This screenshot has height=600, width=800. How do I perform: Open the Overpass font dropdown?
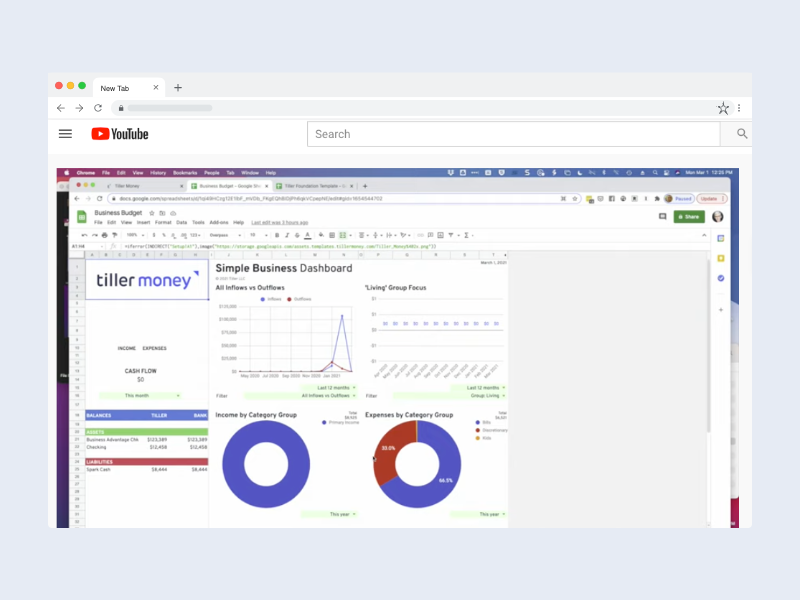225,235
